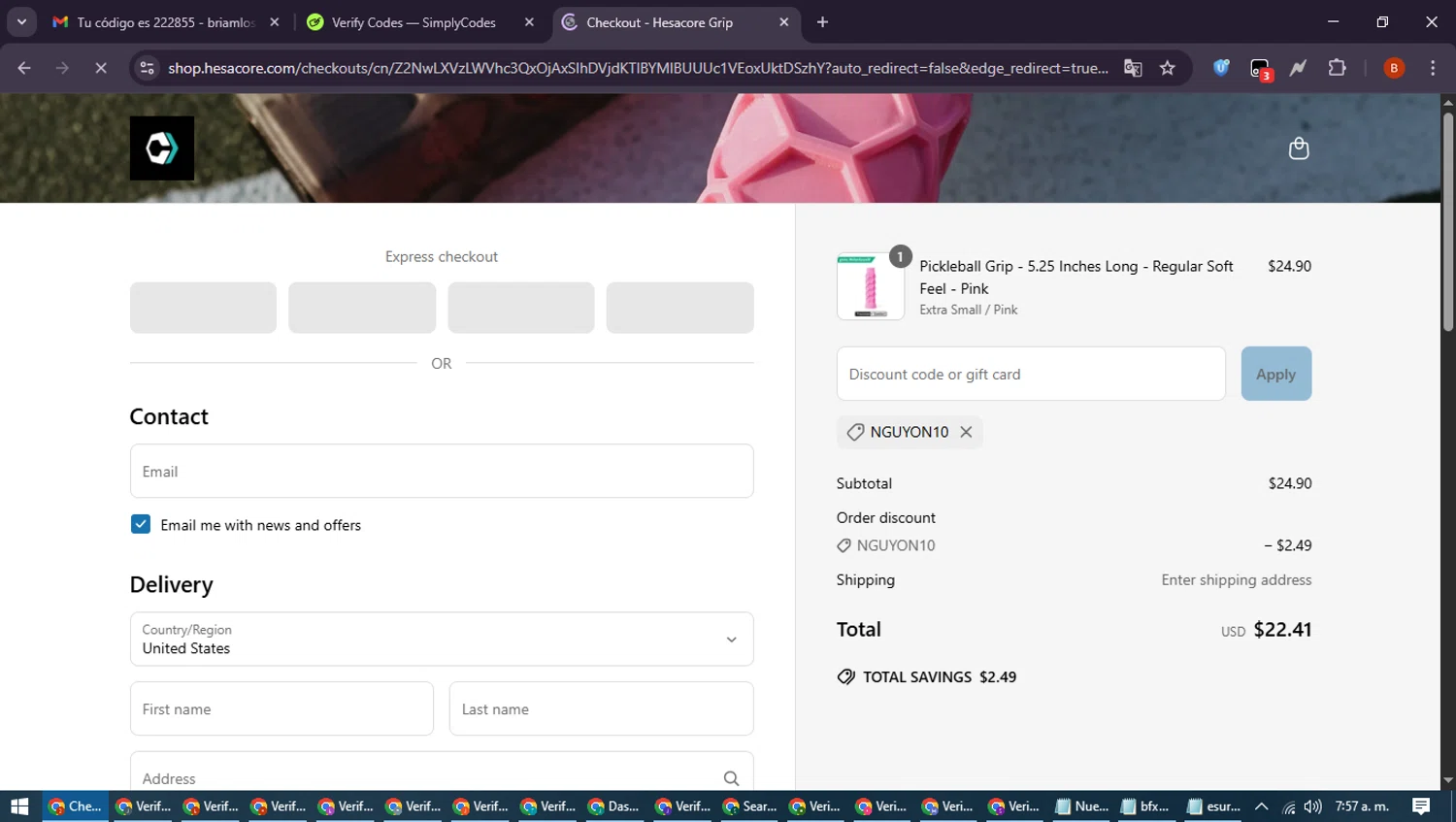Open site information icon in address bar

(x=147, y=68)
